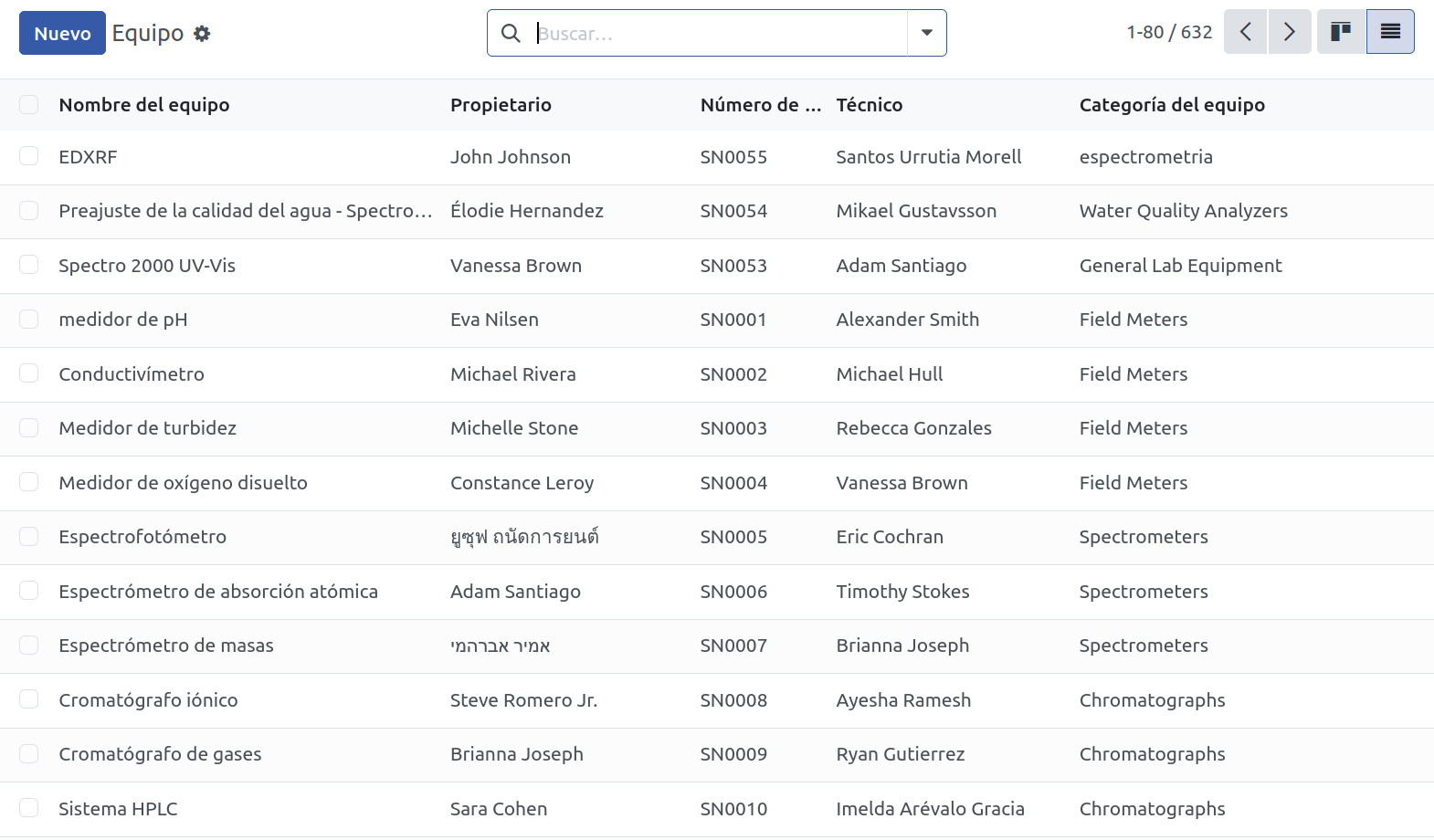The image size is (1434, 840).
Task: Tick the select-all checkbox in the header
Action: (29, 105)
